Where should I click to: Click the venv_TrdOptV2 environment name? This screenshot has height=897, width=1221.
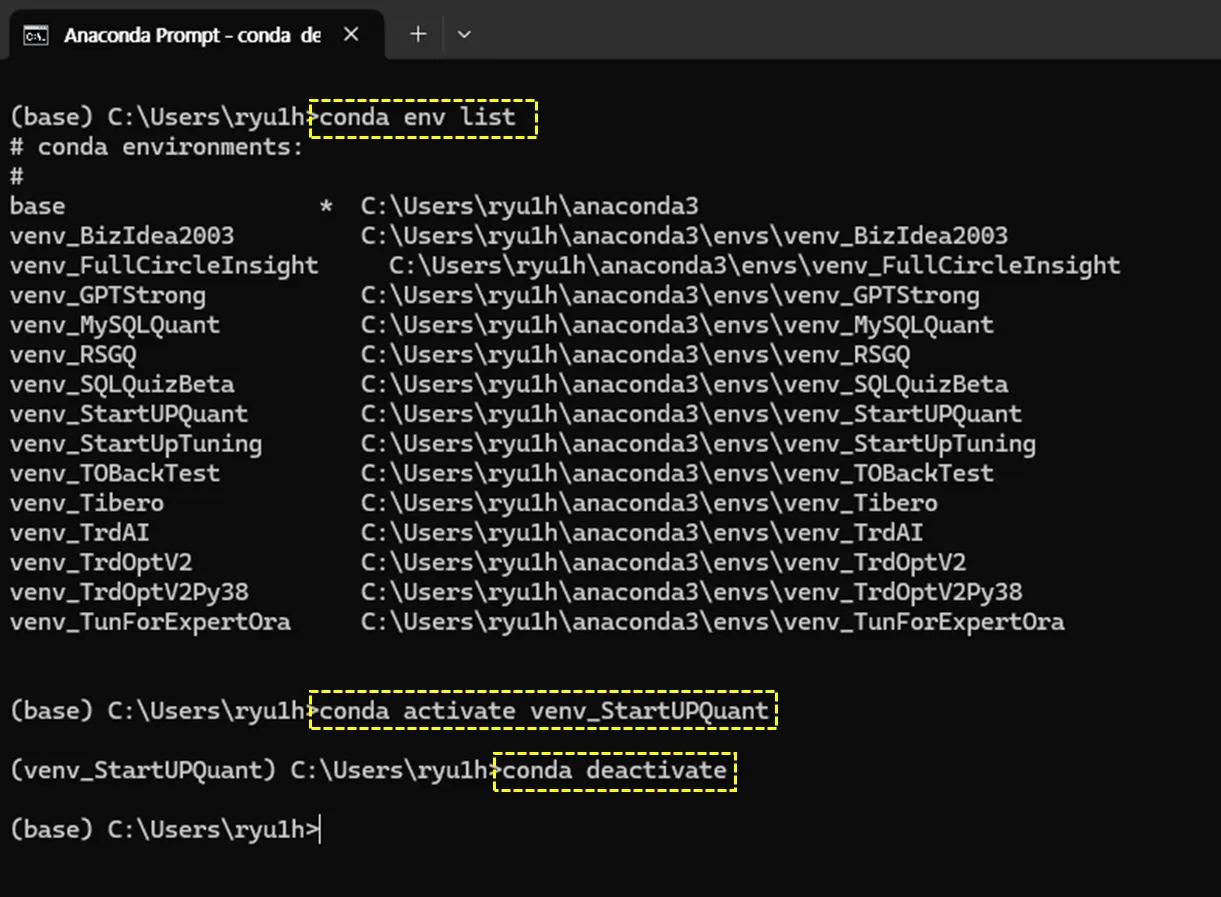(x=101, y=562)
